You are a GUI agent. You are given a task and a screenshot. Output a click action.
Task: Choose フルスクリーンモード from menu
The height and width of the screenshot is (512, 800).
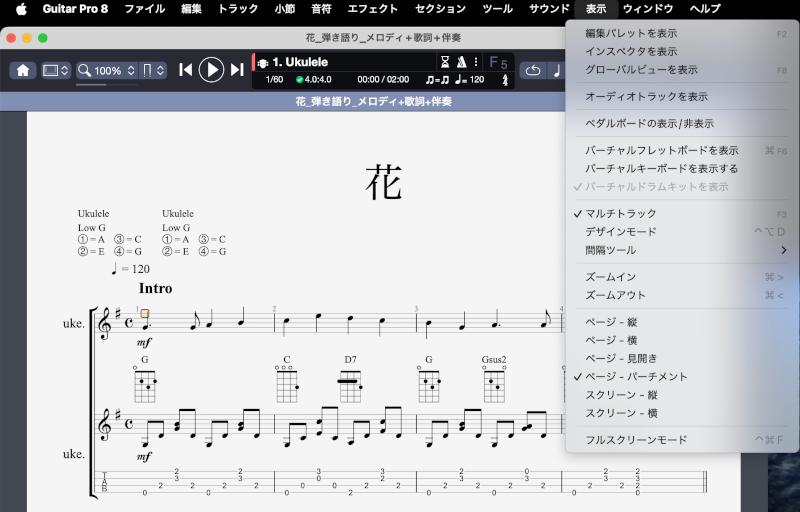[x=636, y=440]
